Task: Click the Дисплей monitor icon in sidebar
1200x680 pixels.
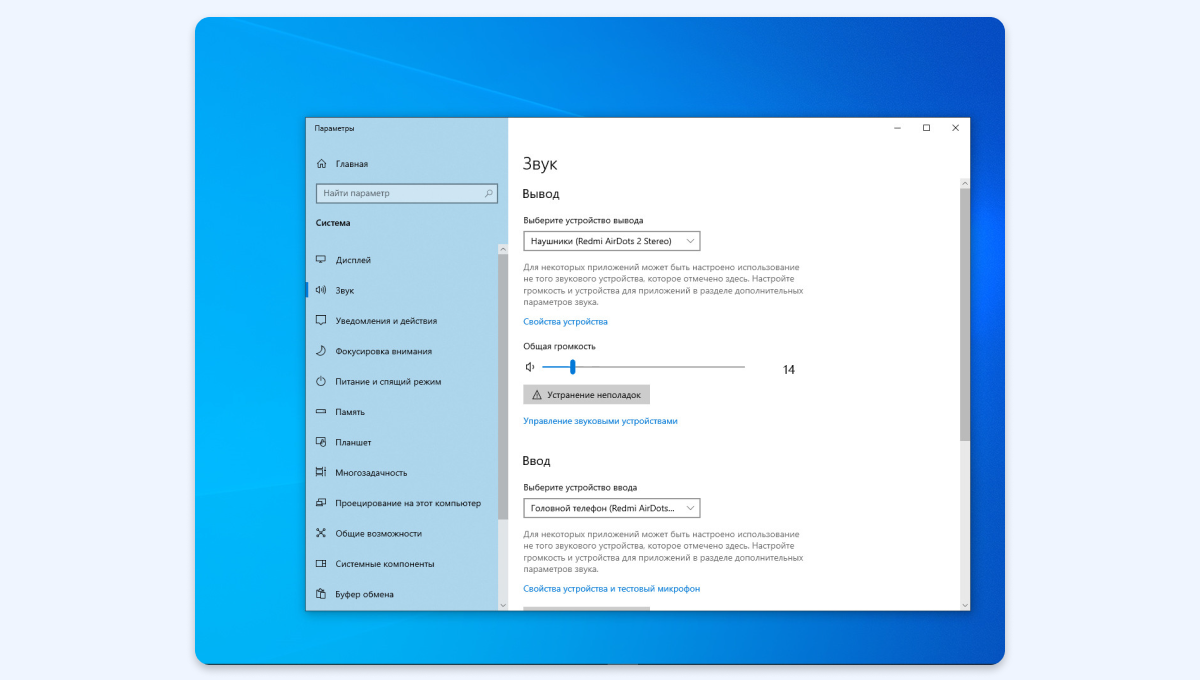Action: [x=321, y=260]
